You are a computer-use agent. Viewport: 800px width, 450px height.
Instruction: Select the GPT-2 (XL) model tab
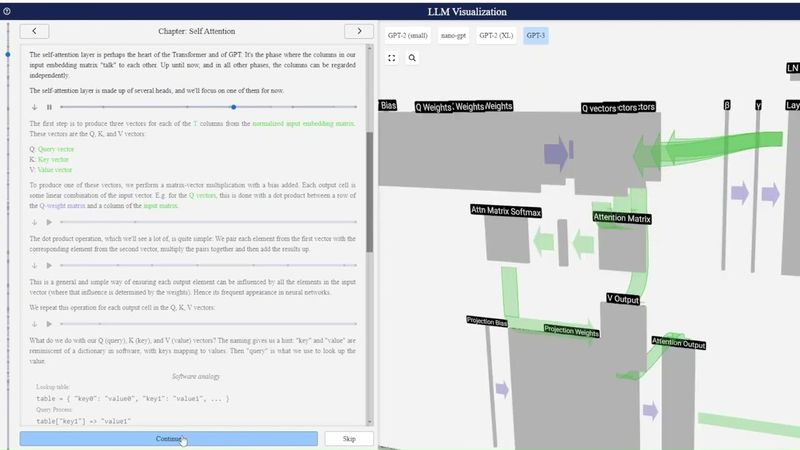pos(496,36)
